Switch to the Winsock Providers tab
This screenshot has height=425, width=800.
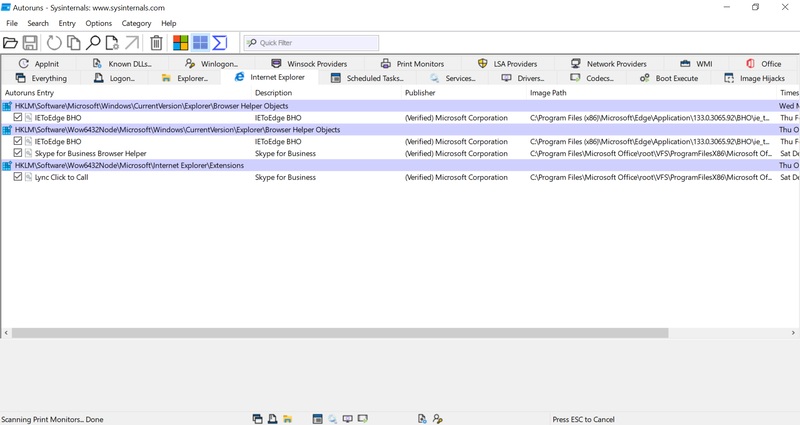(x=309, y=63)
